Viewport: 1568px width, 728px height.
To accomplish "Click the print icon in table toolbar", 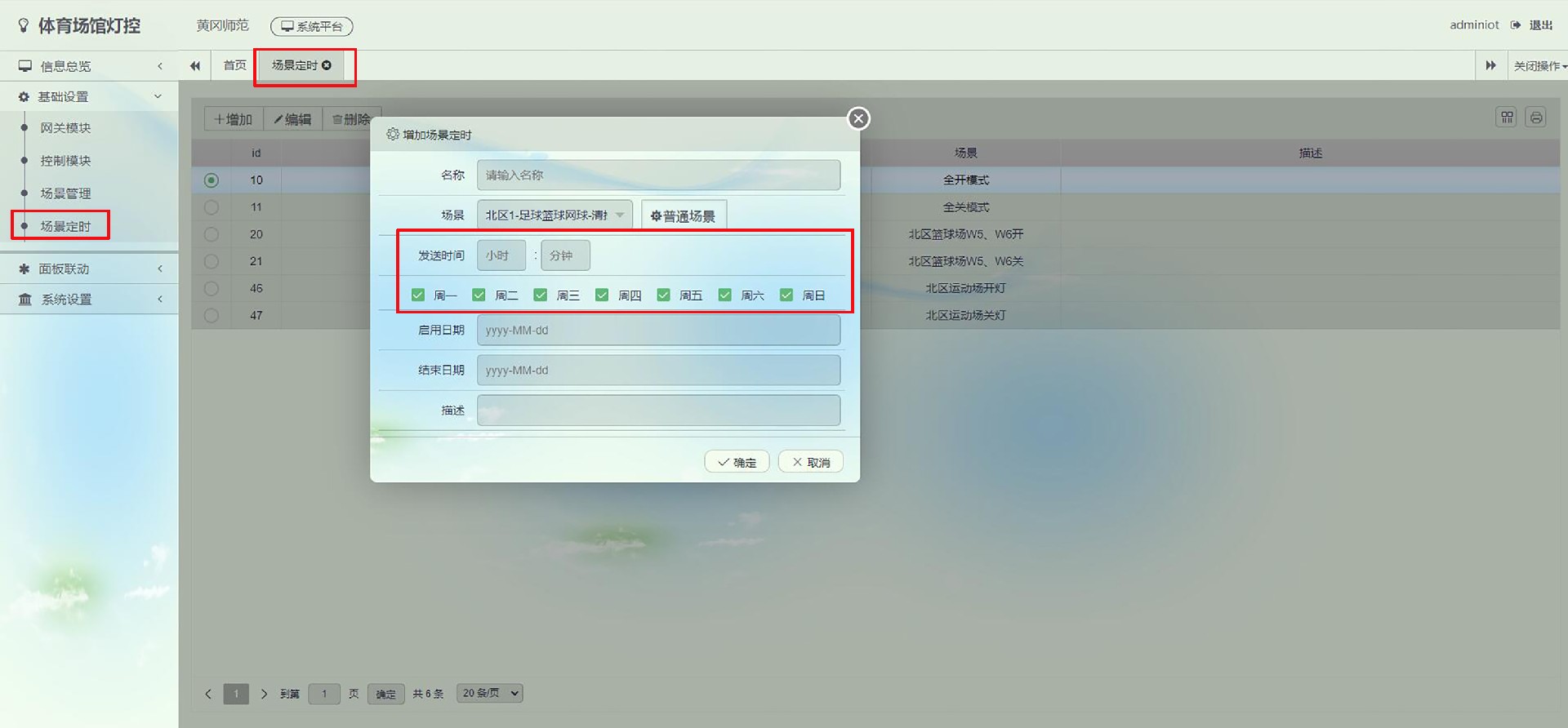I will pos(1535,118).
